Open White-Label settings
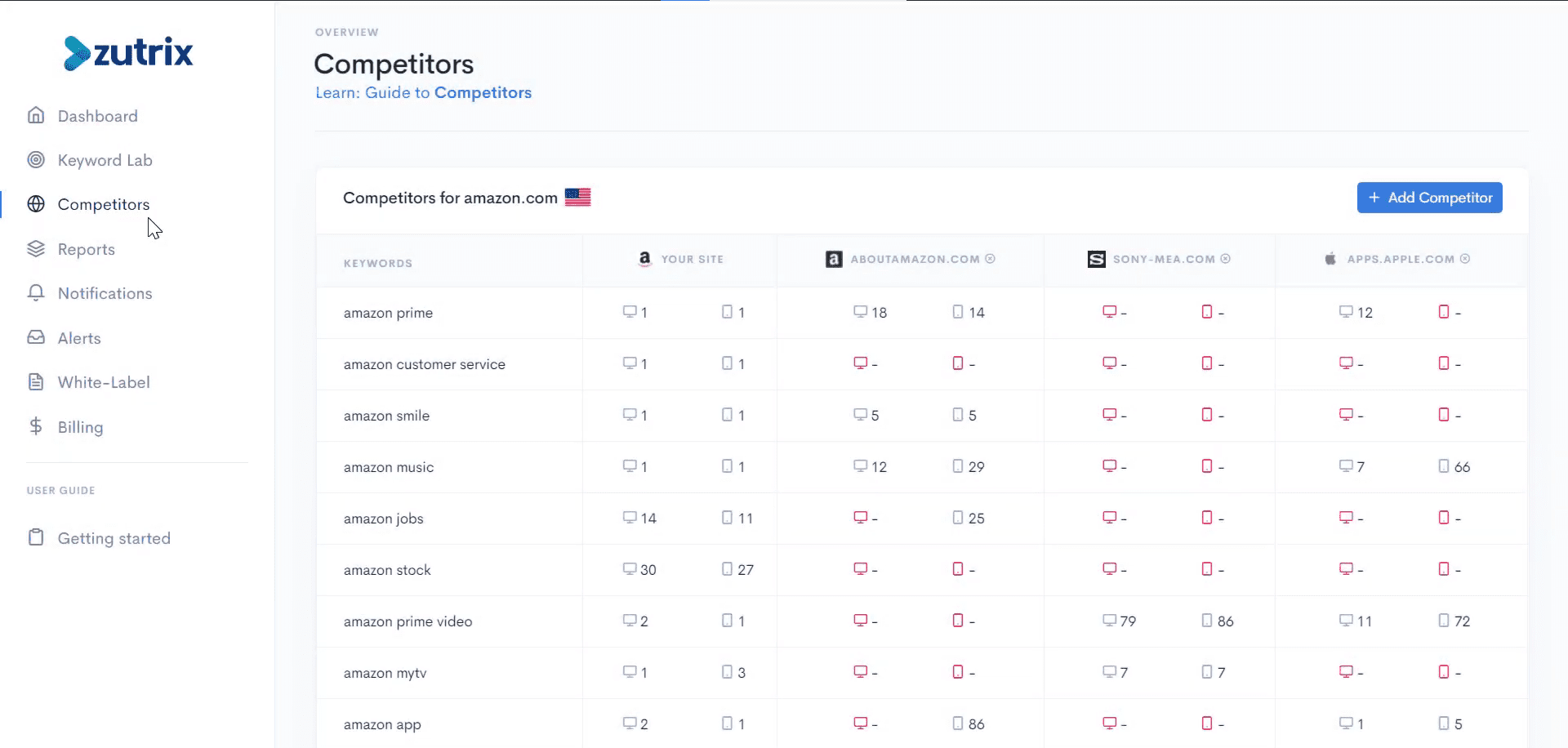Screen dimensions: 1568x748 point(104,382)
